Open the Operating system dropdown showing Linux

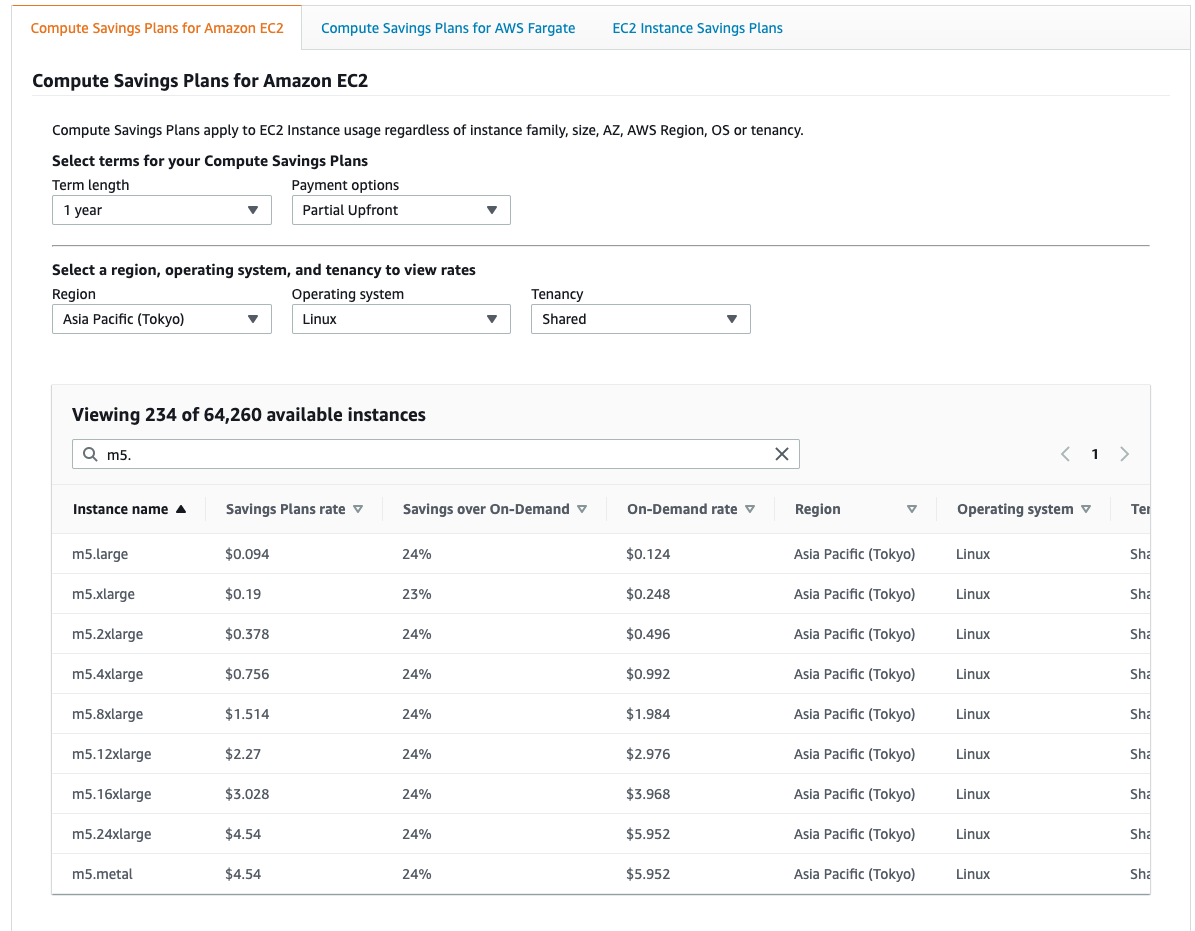[401, 319]
